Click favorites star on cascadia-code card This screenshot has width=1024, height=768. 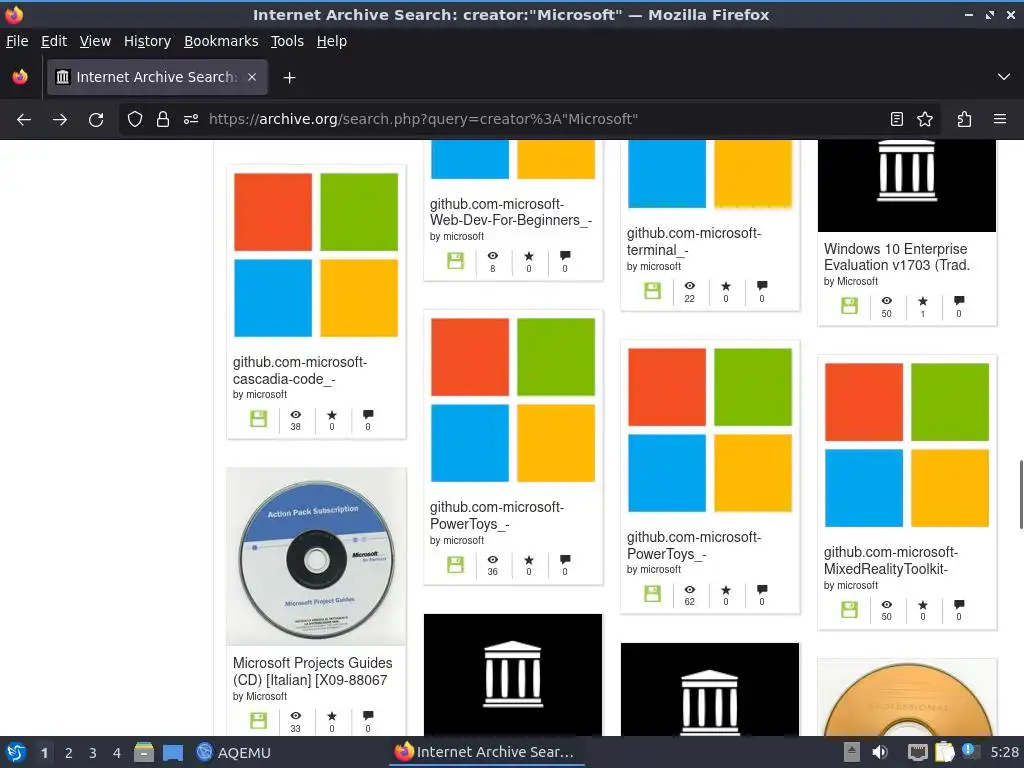coord(332,415)
